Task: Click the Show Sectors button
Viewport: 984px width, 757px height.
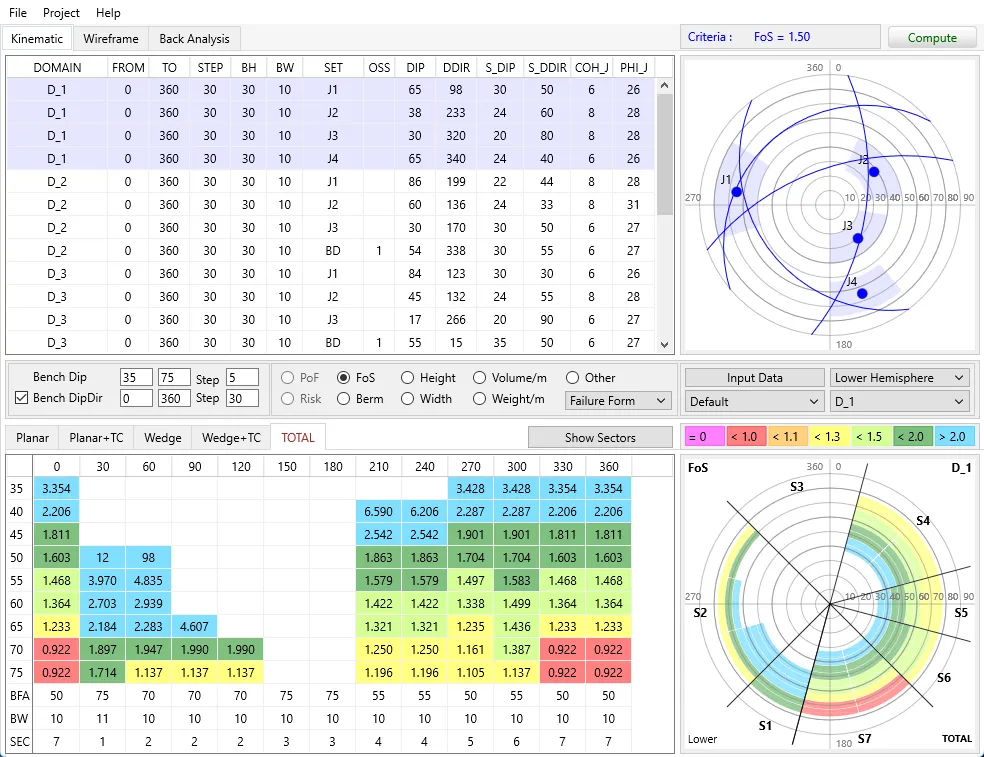Action: [x=600, y=438]
